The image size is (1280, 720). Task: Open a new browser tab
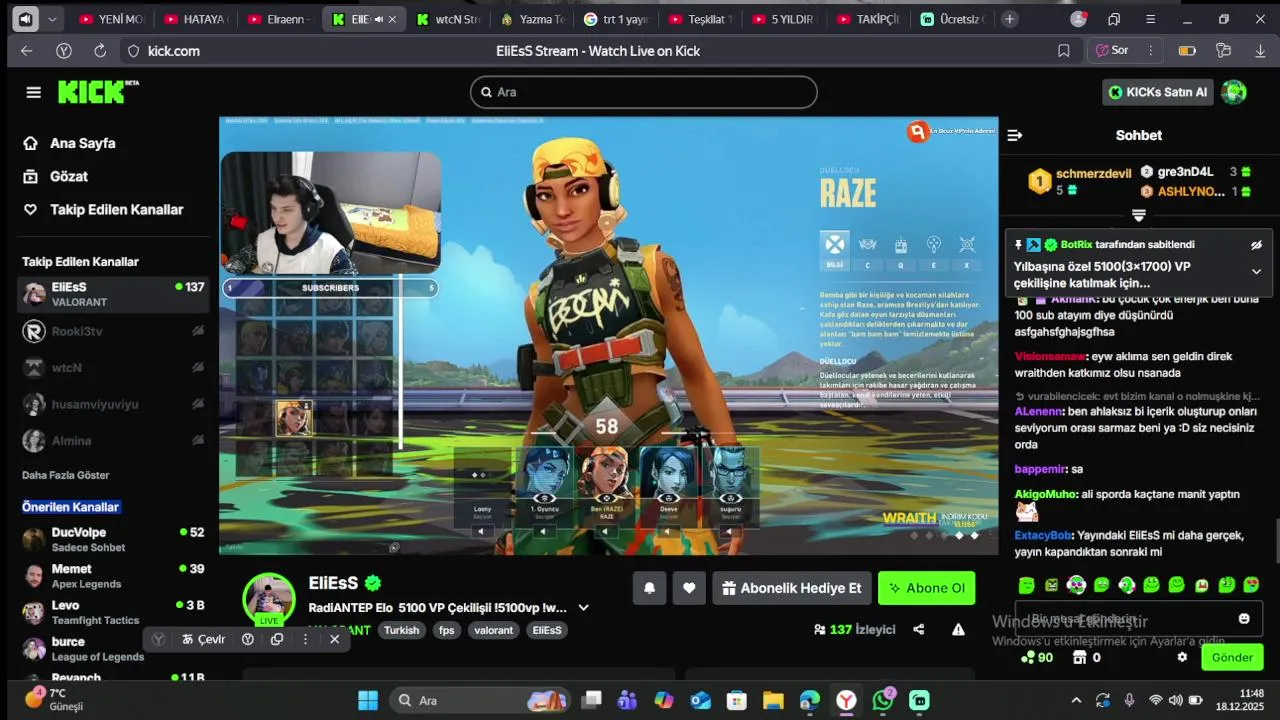click(x=1010, y=19)
